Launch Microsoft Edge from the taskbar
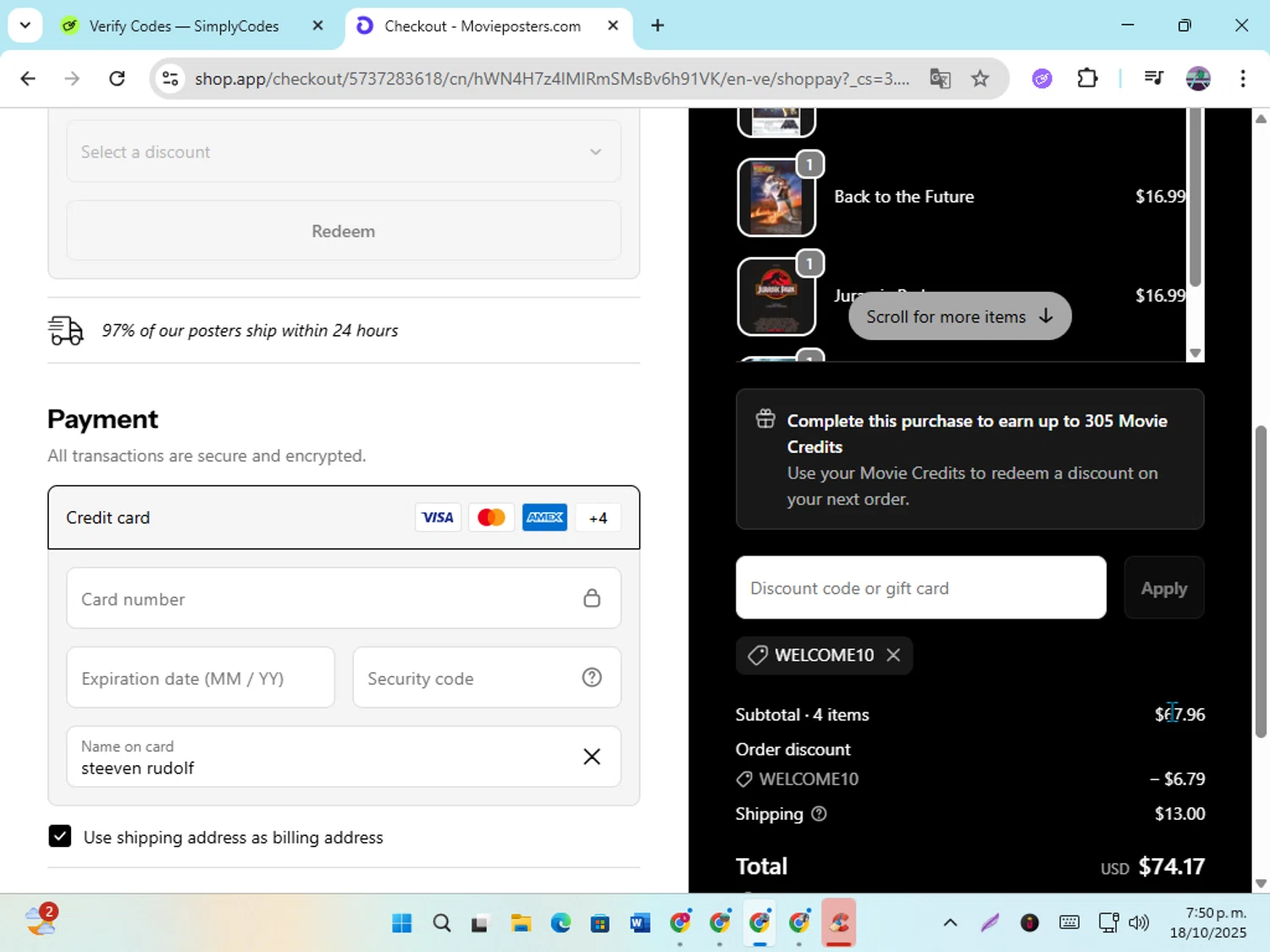 (x=560, y=922)
